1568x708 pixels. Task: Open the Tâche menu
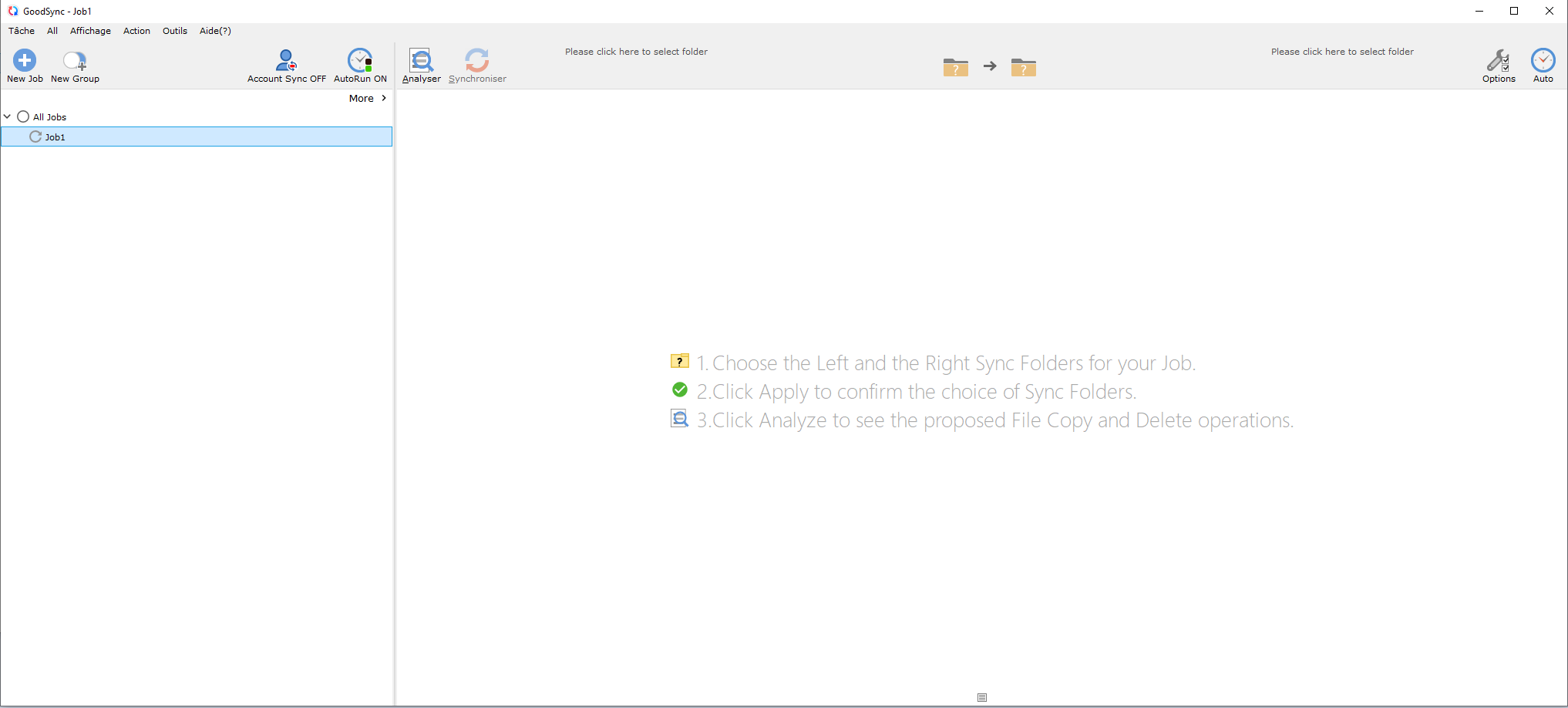pos(22,31)
